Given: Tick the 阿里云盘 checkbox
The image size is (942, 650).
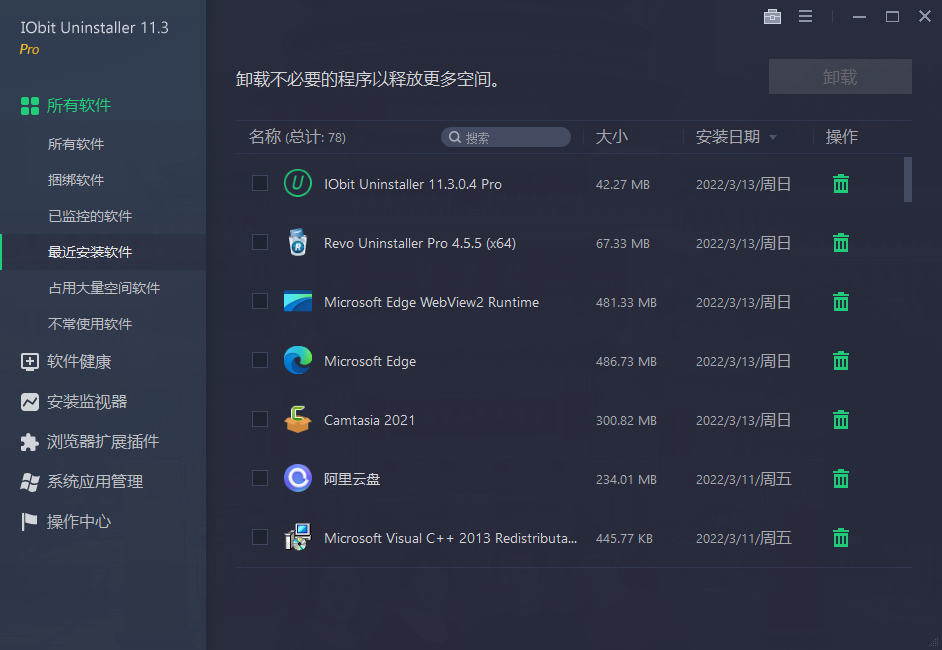Looking at the screenshot, I should tap(260, 478).
